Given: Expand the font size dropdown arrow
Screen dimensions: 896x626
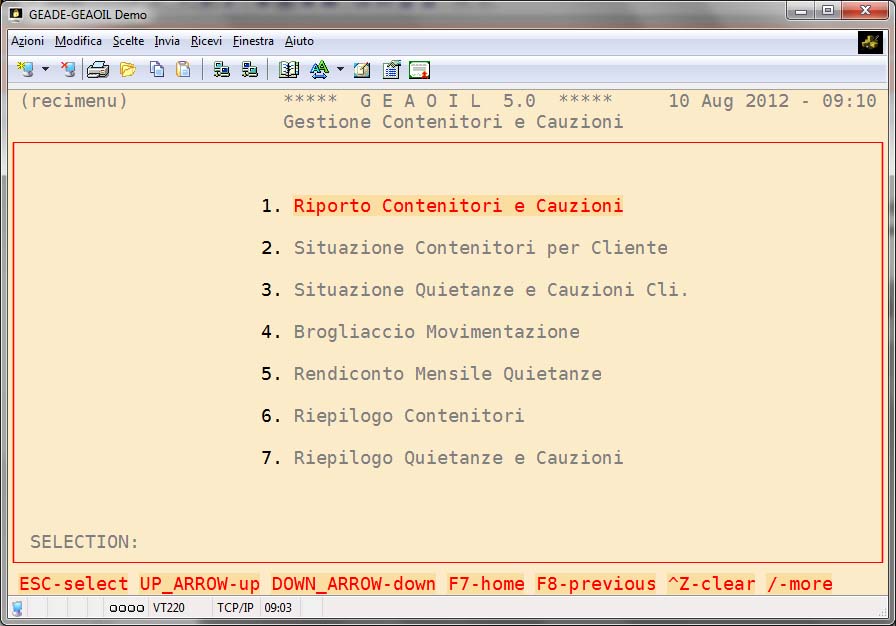Looking at the screenshot, I should (340, 70).
